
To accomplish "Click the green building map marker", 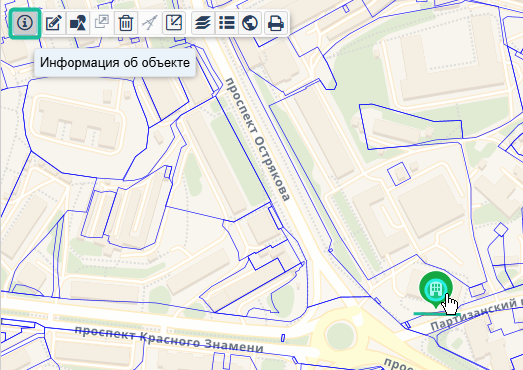I will point(436,289).
